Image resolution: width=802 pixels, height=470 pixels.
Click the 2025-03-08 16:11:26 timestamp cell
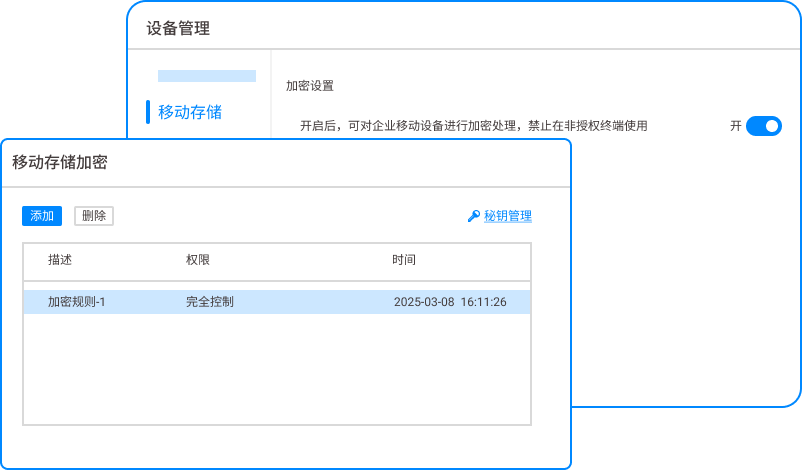pyautogui.click(x=450, y=302)
